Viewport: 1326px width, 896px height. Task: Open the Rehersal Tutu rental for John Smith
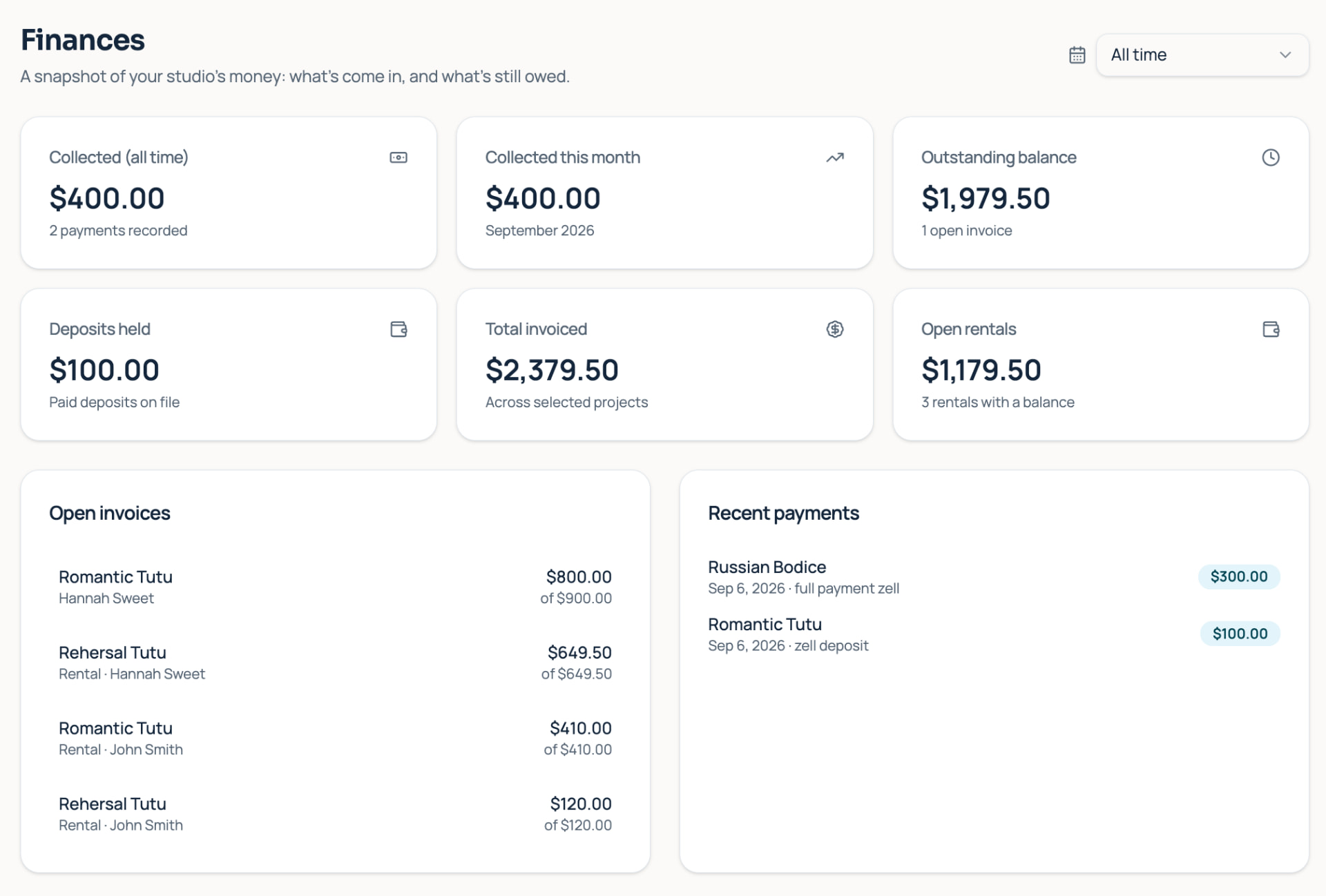tap(335, 814)
